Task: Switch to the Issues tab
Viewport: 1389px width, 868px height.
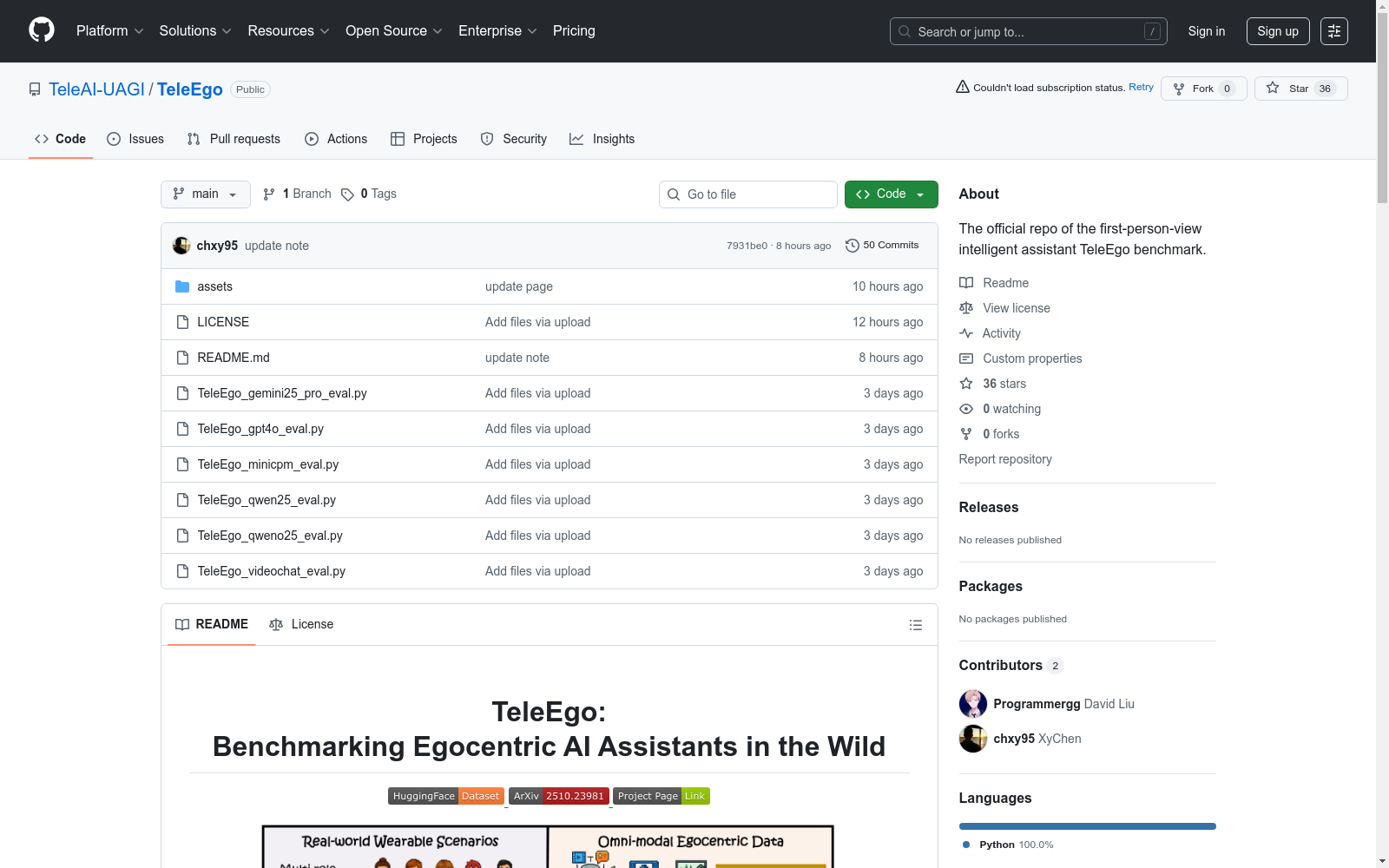Action: pyautogui.click(x=135, y=139)
